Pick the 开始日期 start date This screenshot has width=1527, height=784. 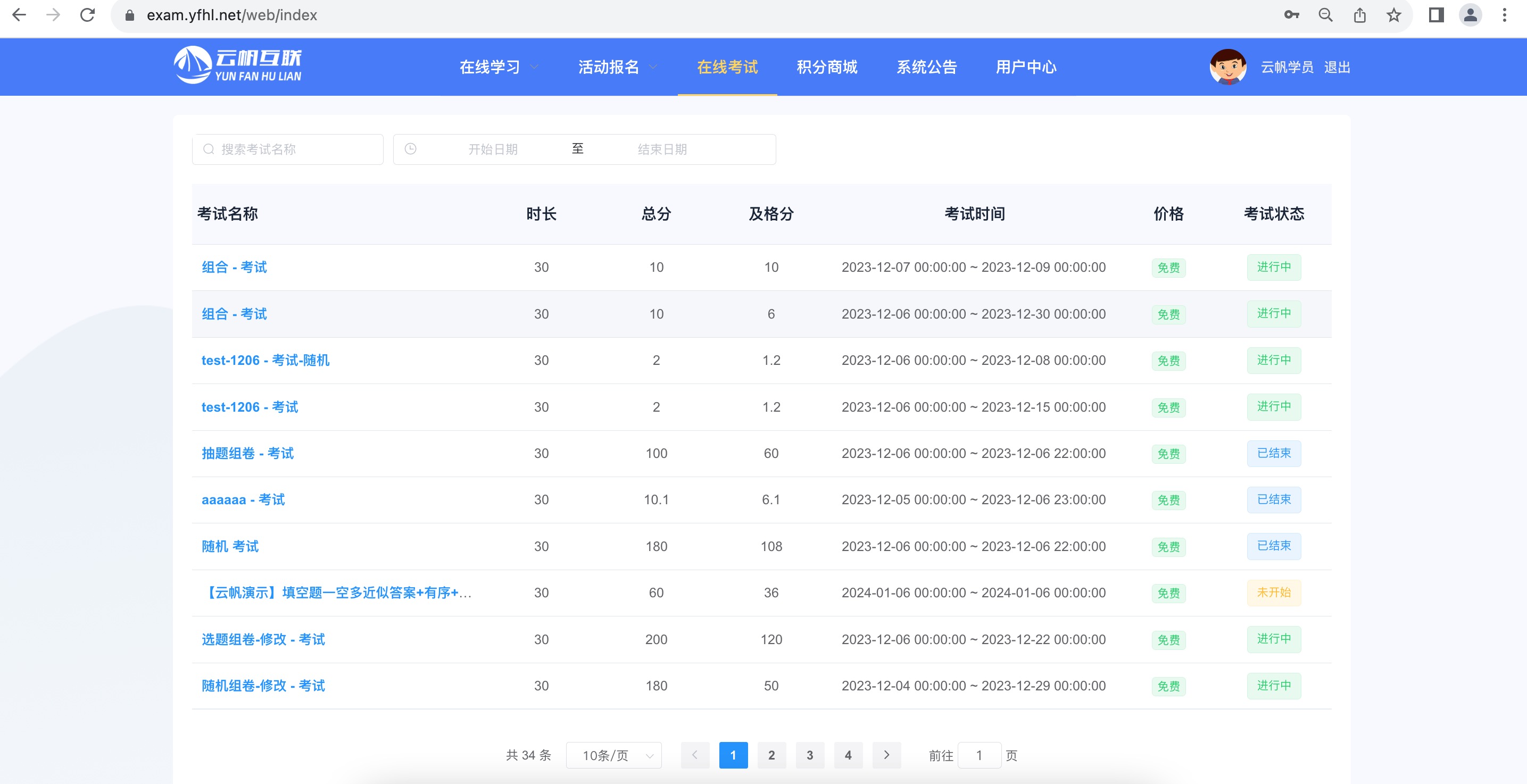(x=493, y=149)
